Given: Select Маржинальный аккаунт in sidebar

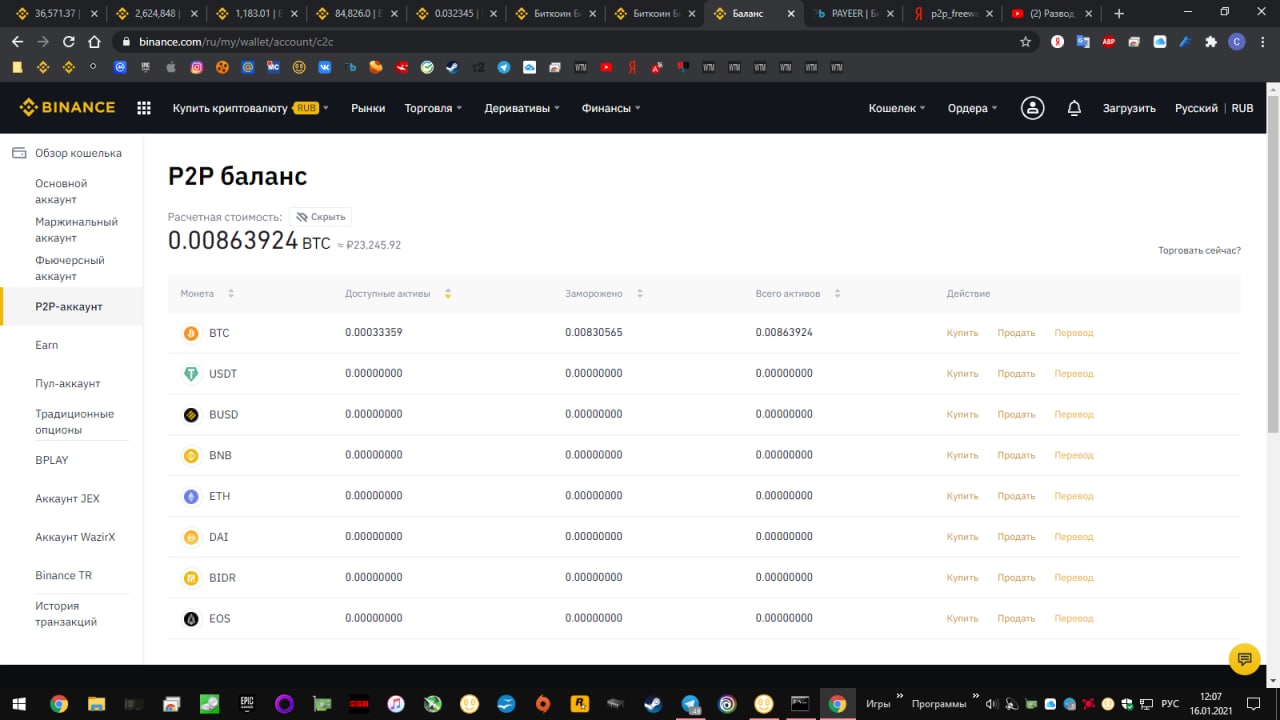Looking at the screenshot, I should [77, 230].
